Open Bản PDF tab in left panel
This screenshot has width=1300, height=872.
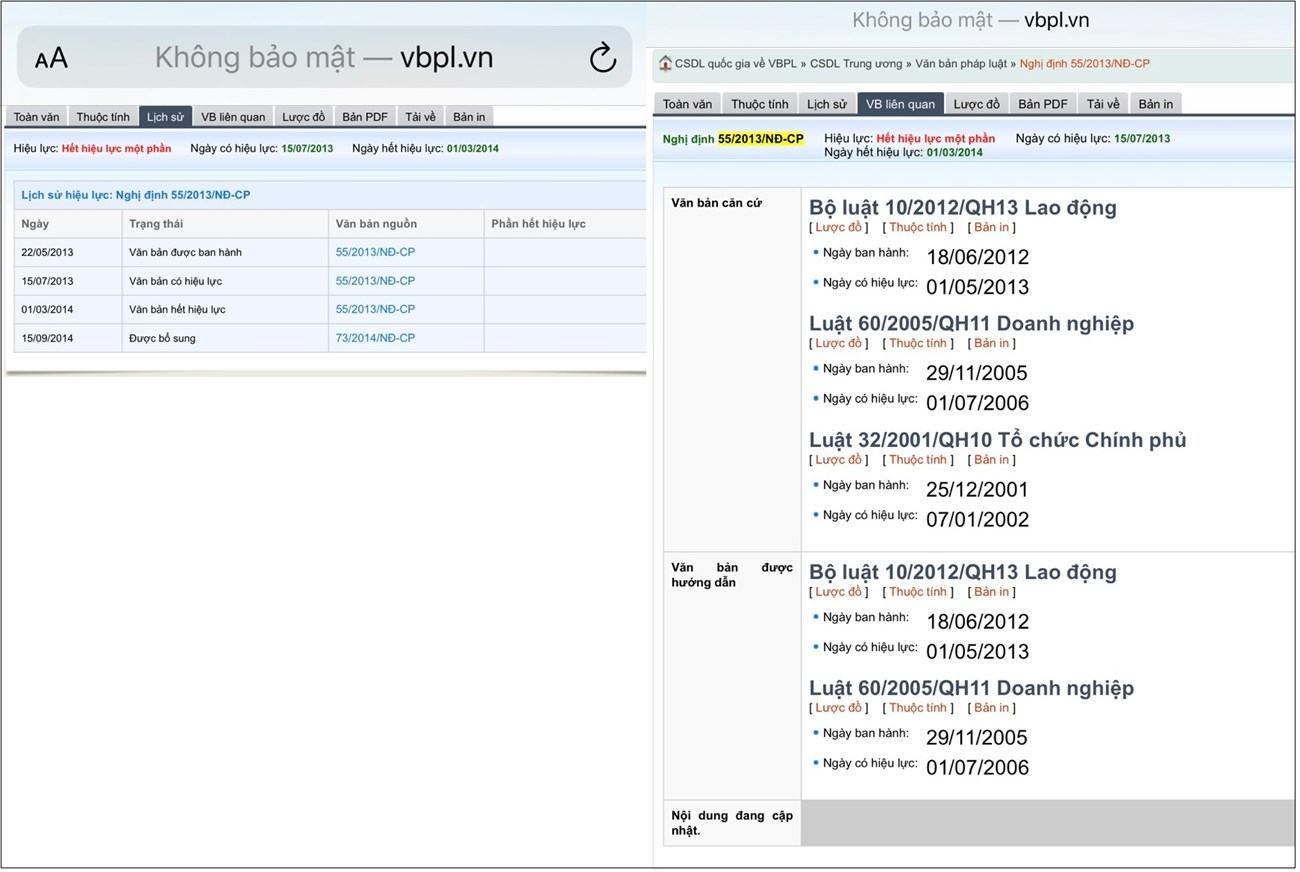(365, 117)
